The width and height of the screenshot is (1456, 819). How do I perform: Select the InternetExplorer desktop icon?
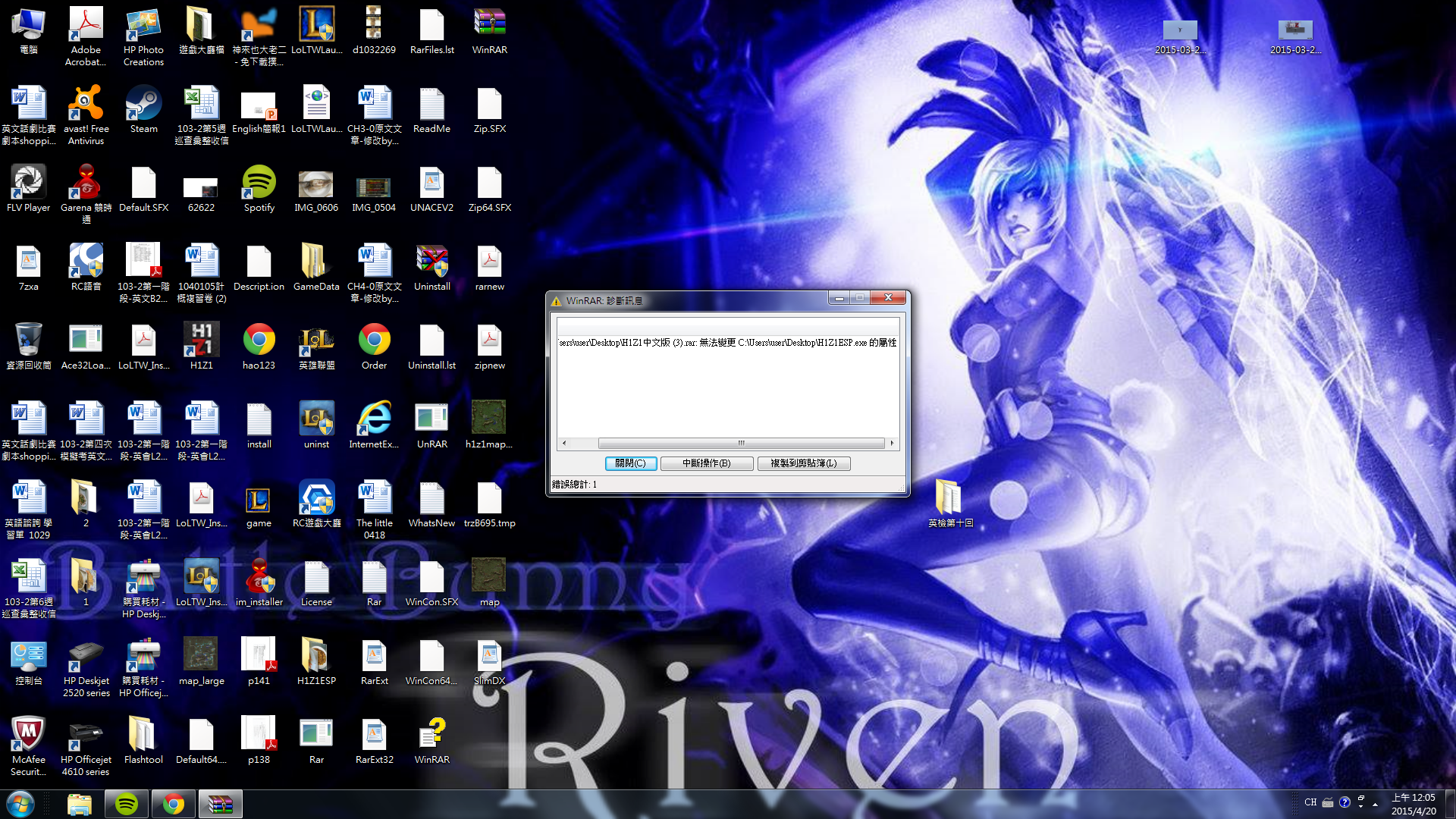(x=374, y=420)
